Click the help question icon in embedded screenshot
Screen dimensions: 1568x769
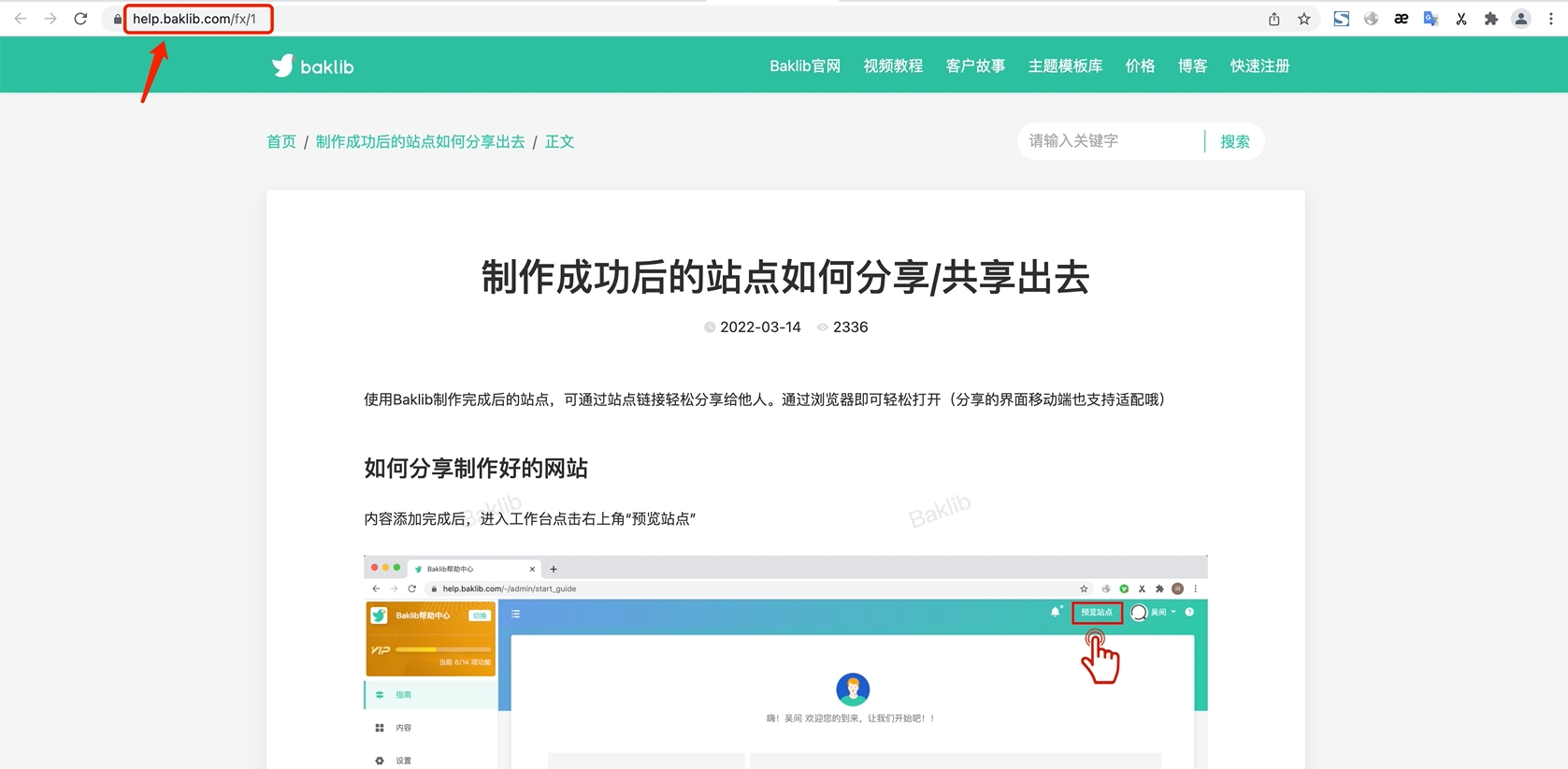pos(1189,612)
